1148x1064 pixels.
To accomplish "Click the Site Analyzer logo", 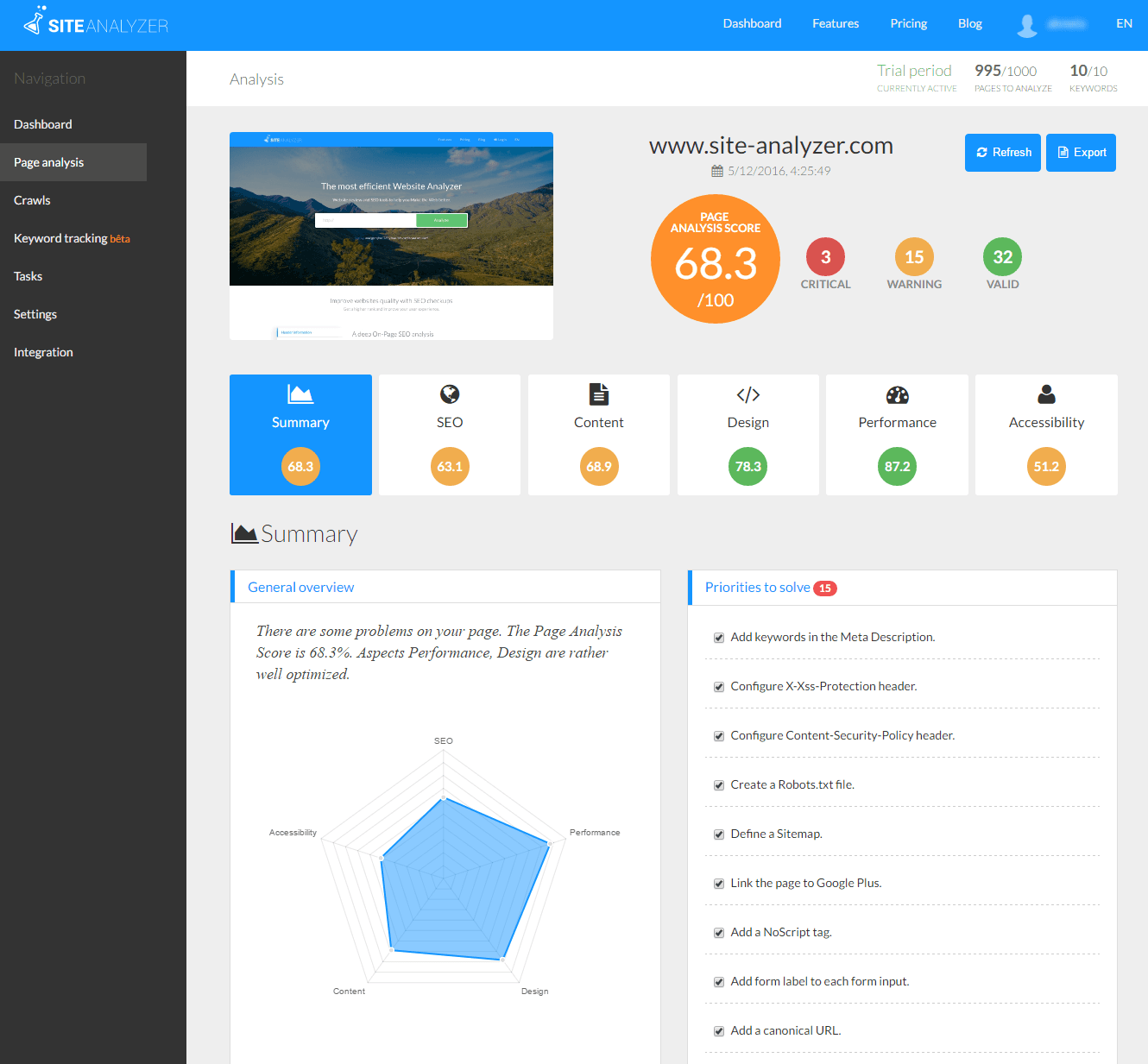I will (x=96, y=22).
